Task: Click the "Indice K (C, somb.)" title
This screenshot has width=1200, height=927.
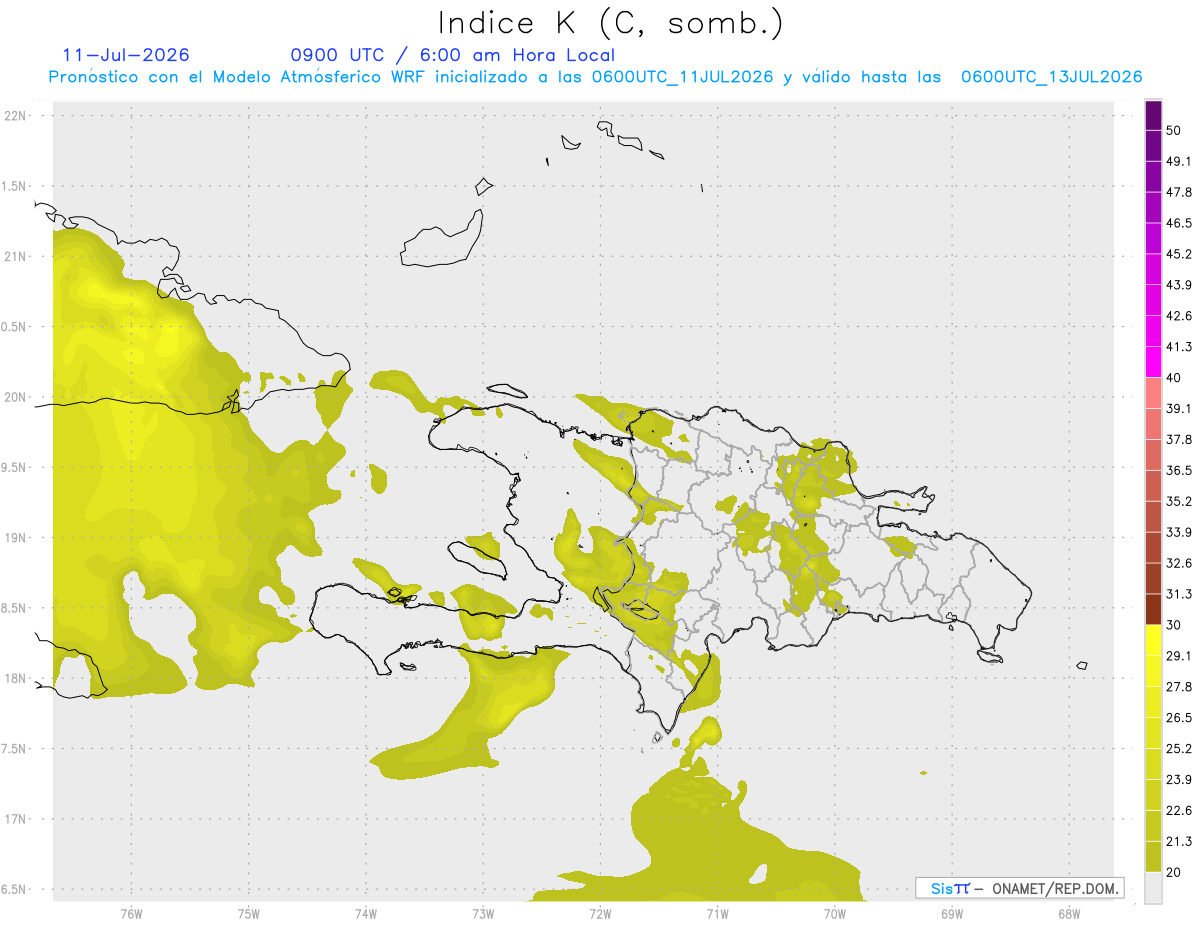Action: (x=611, y=23)
